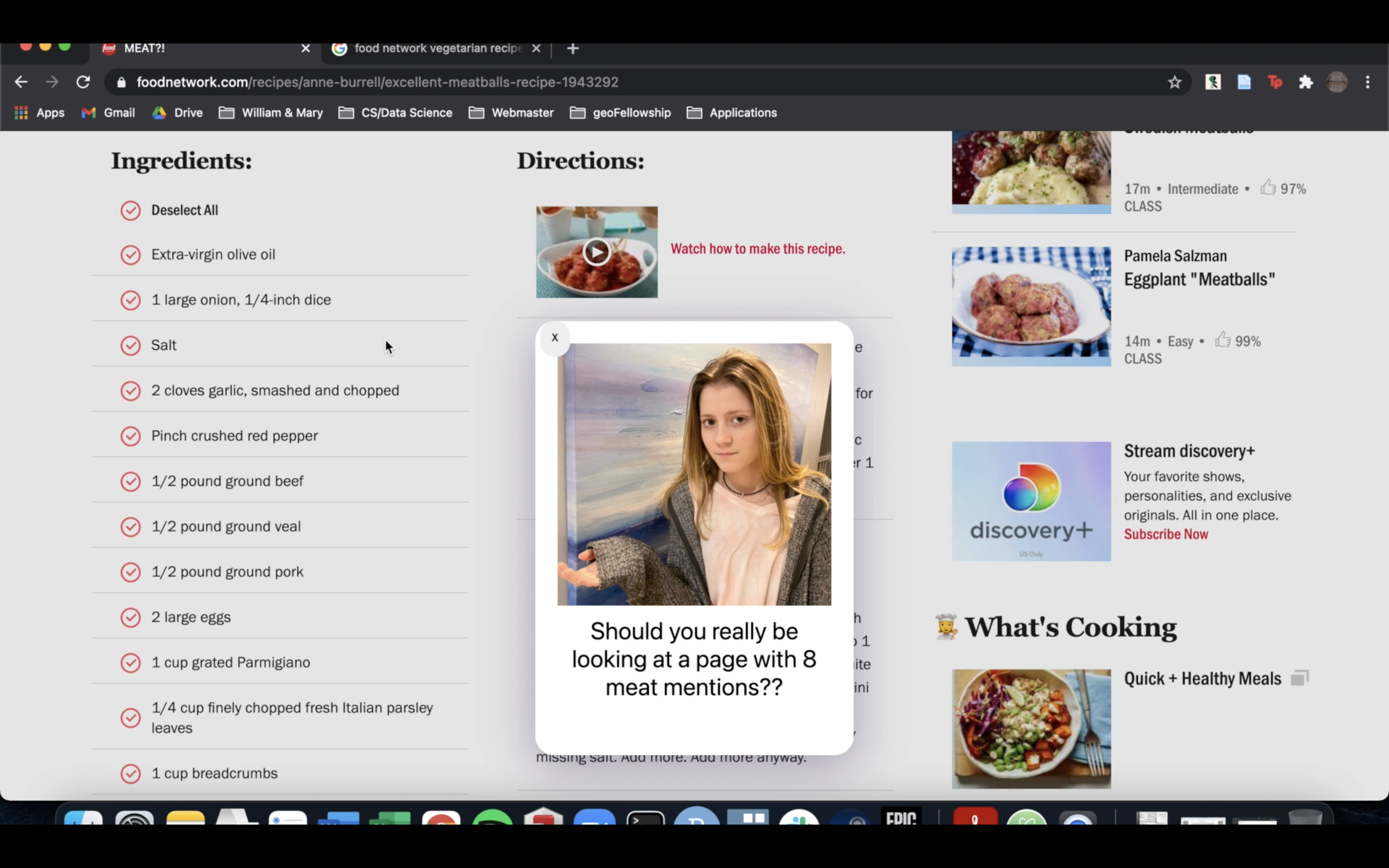This screenshot has width=1389, height=868.
Task: Open the Apps grid shortcut
Action: pos(39,112)
